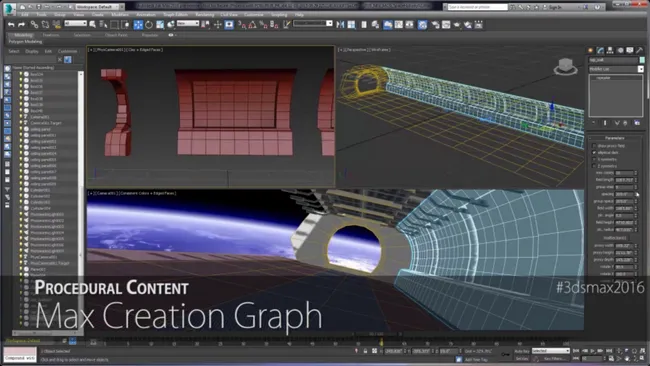650x366 pixels.
Task: Choose the Rectangular Selection Region tool
Action: pos(114,25)
